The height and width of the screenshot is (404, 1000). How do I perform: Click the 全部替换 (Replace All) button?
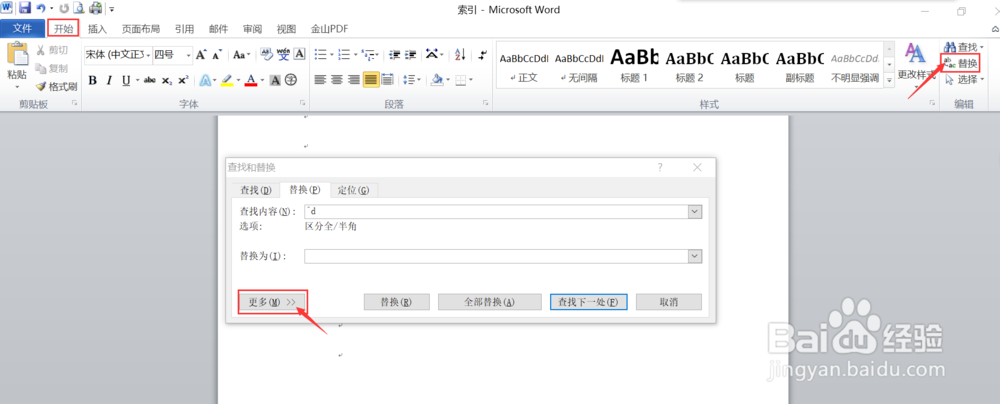489,302
